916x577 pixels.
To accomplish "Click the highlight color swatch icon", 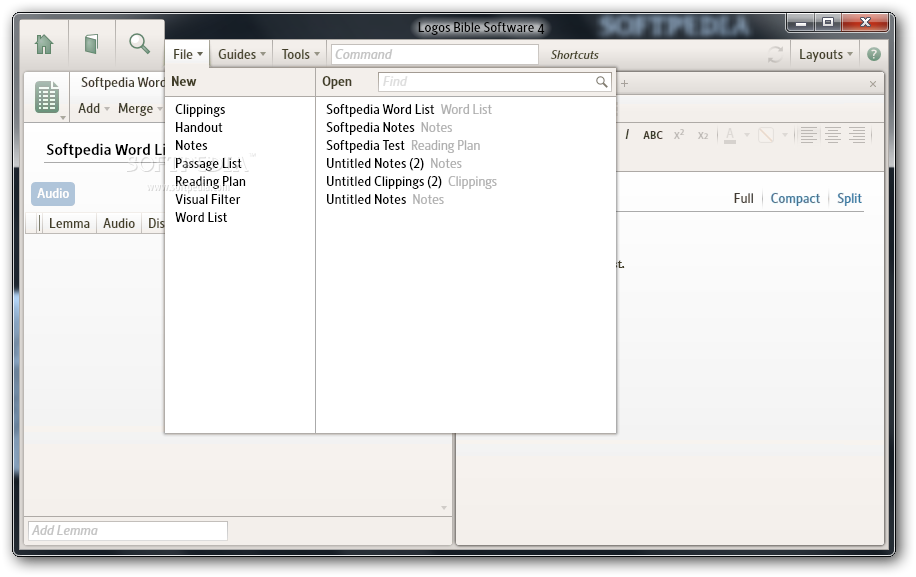I will 766,135.
